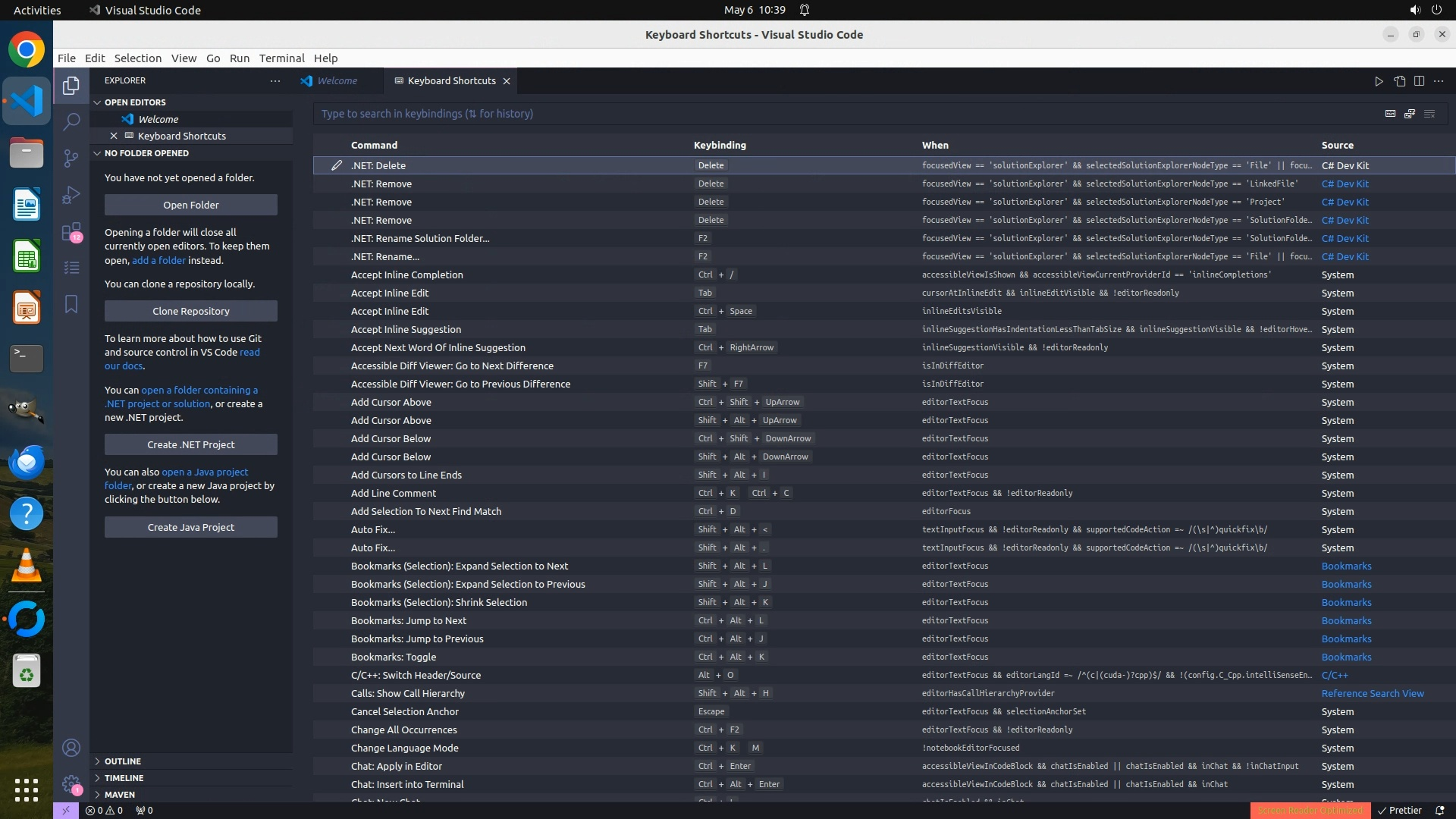Image resolution: width=1456 pixels, height=819 pixels.
Task: Open the Source Control view
Action: click(x=71, y=158)
